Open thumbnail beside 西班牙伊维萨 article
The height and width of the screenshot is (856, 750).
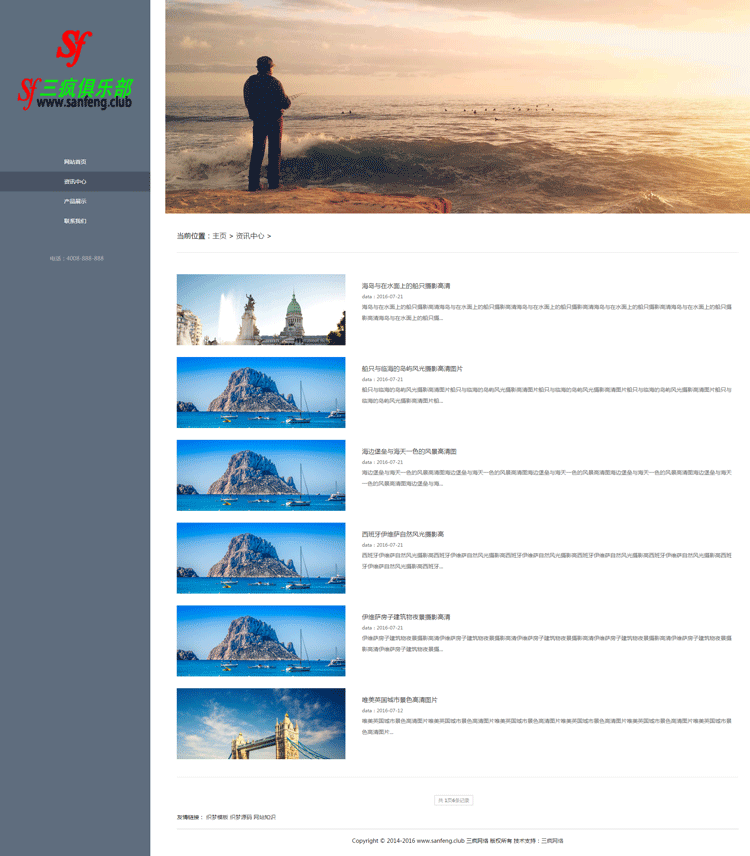pyautogui.click(x=261, y=558)
